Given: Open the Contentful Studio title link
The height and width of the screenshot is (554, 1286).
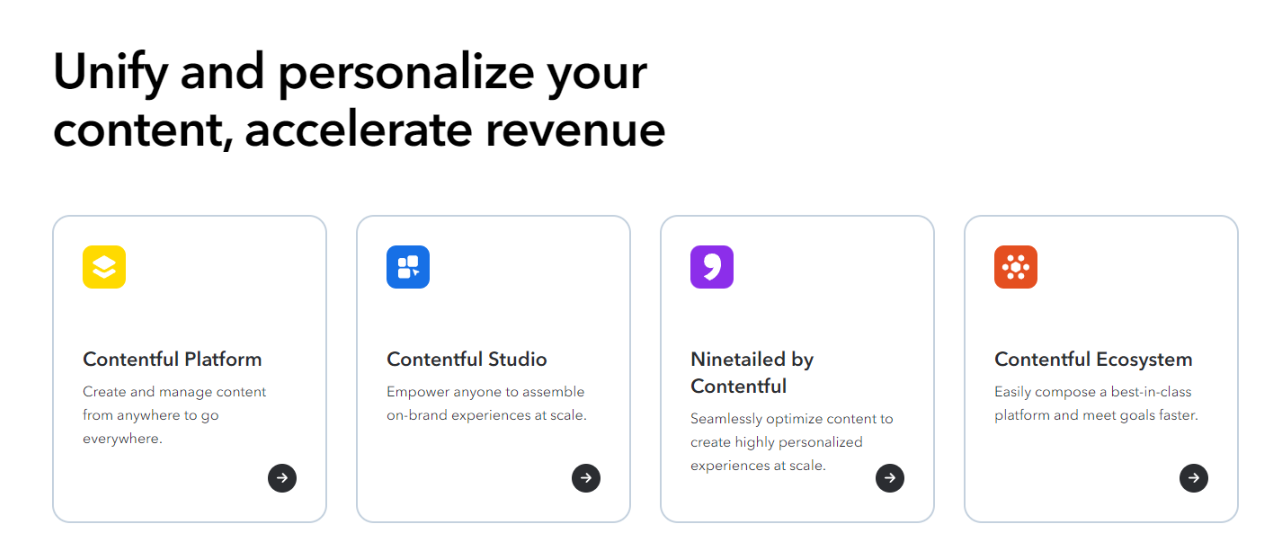Looking at the screenshot, I should [467, 359].
